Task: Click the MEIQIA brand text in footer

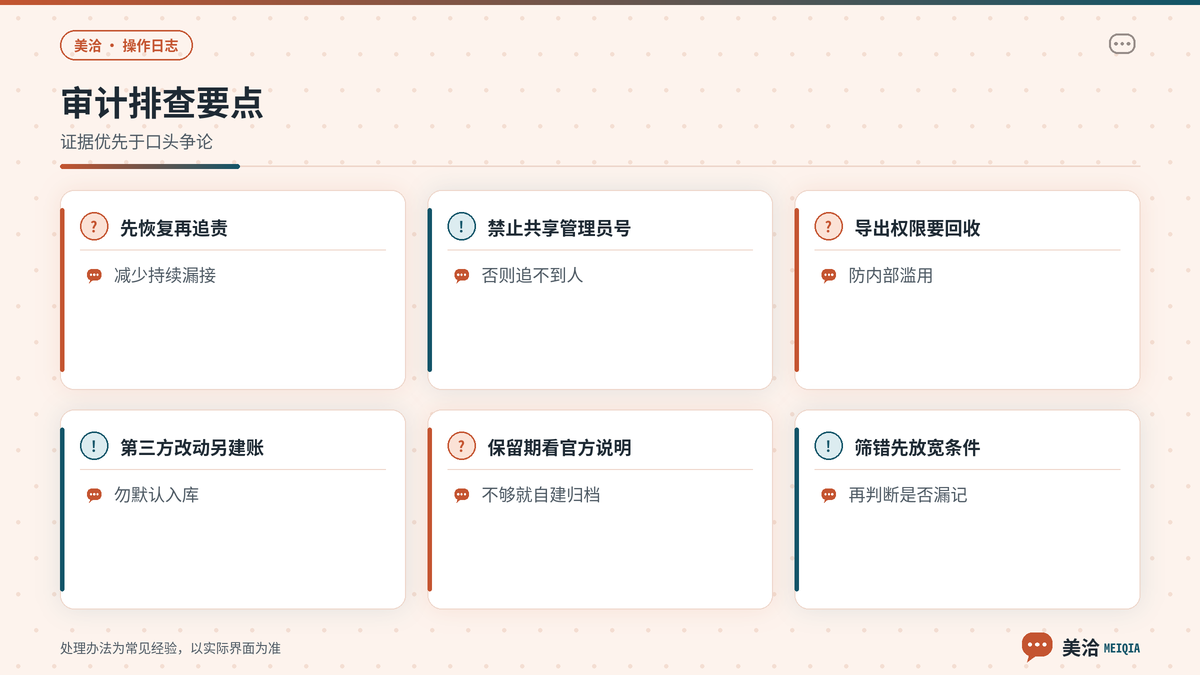Action: click(1121, 648)
